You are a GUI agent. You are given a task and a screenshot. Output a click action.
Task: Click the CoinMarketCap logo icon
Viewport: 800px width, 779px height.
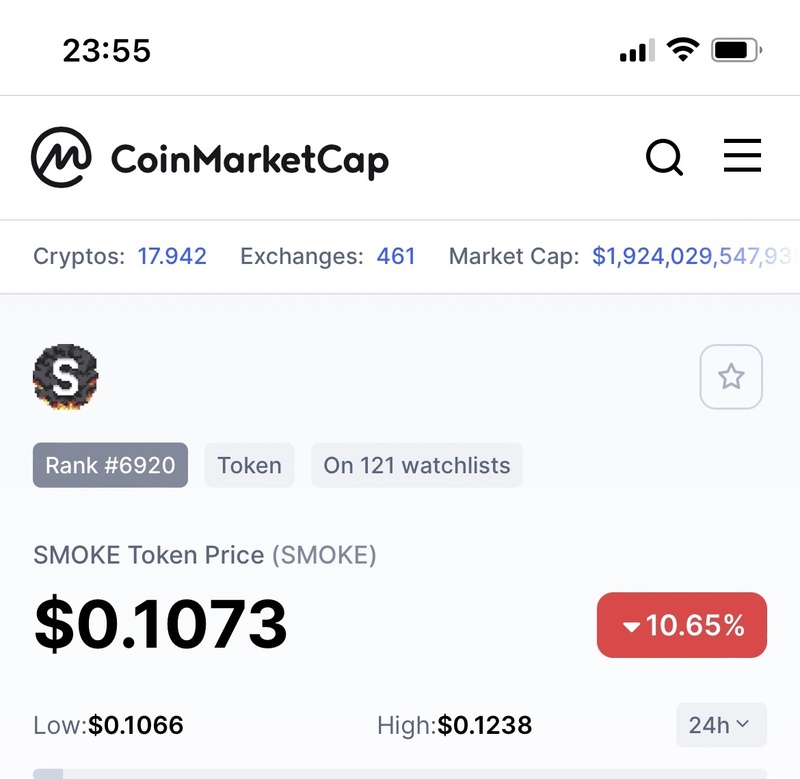[x=61, y=158]
